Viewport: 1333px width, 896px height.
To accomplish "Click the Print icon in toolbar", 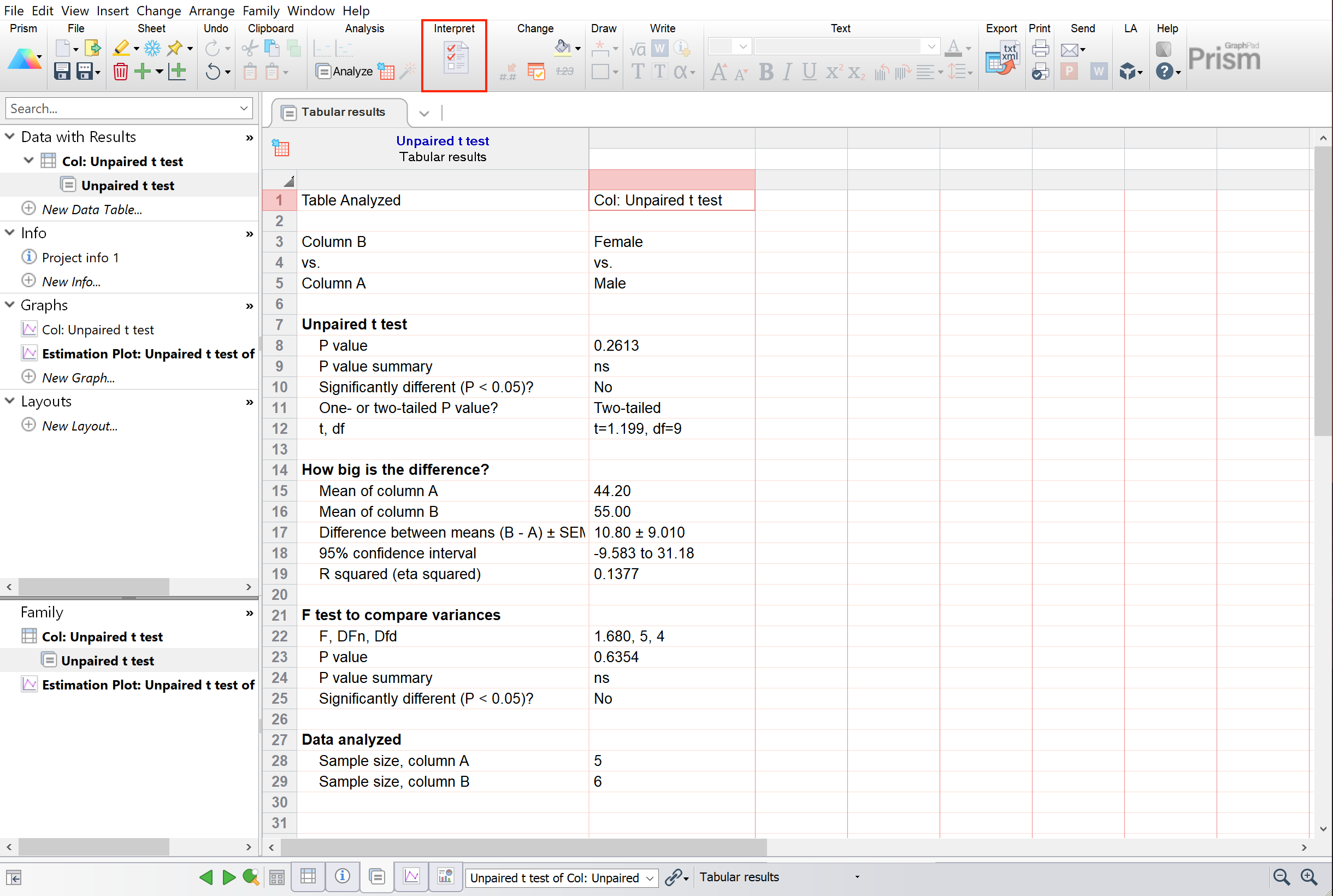I will [1040, 49].
